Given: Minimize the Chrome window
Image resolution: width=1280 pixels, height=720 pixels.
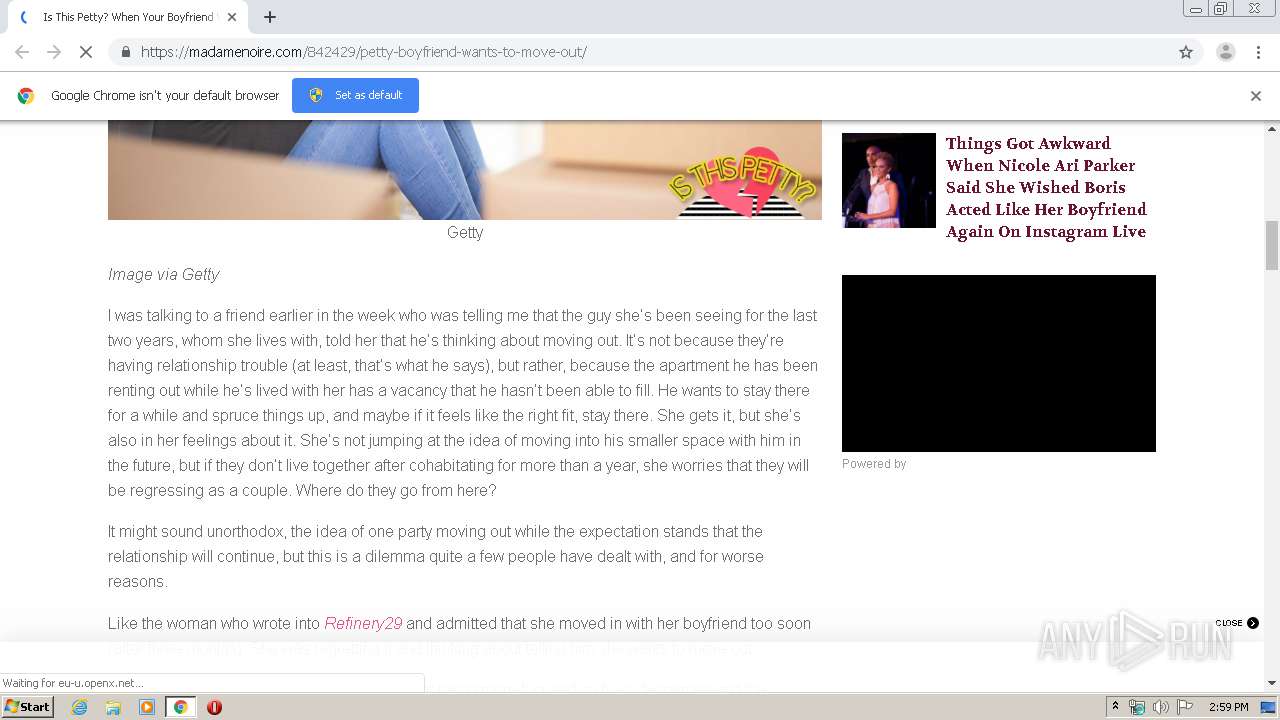Looking at the screenshot, I should coord(1196,9).
